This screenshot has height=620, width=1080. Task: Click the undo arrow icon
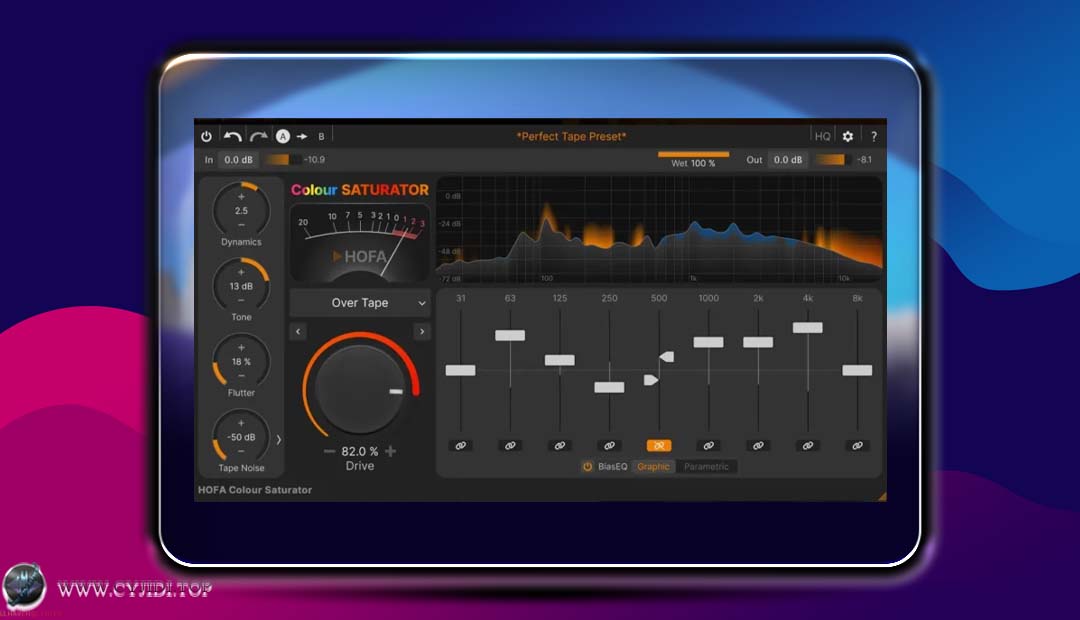(233, 136)
